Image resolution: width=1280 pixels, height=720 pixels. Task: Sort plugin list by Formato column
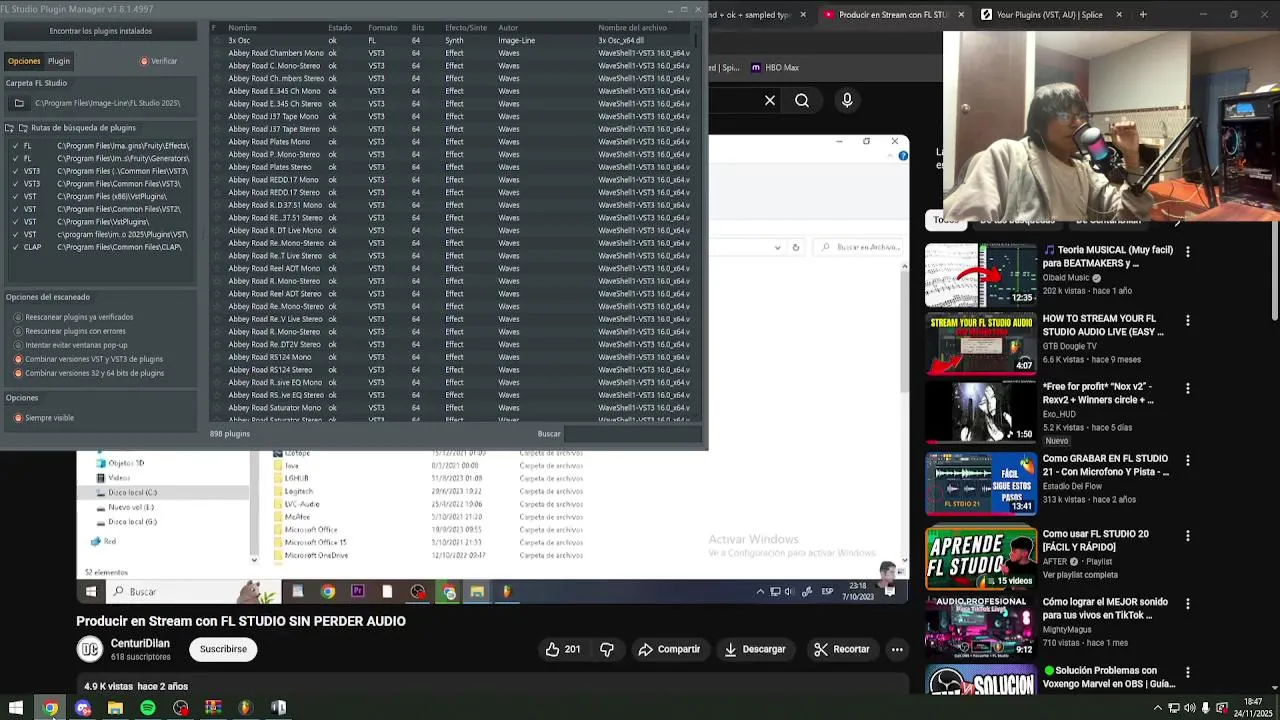click(382, 28)
